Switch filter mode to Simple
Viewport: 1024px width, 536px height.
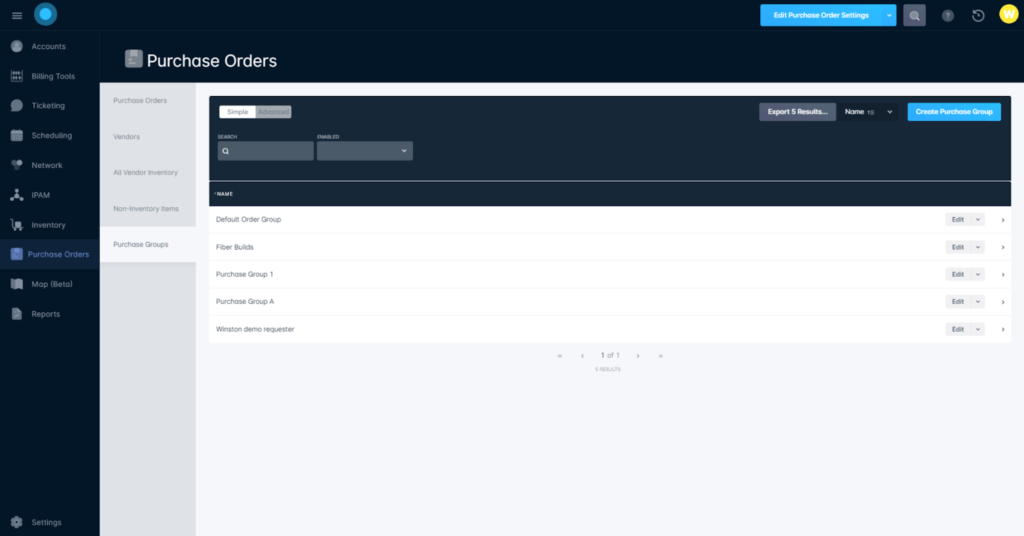[x=237, y=112]
